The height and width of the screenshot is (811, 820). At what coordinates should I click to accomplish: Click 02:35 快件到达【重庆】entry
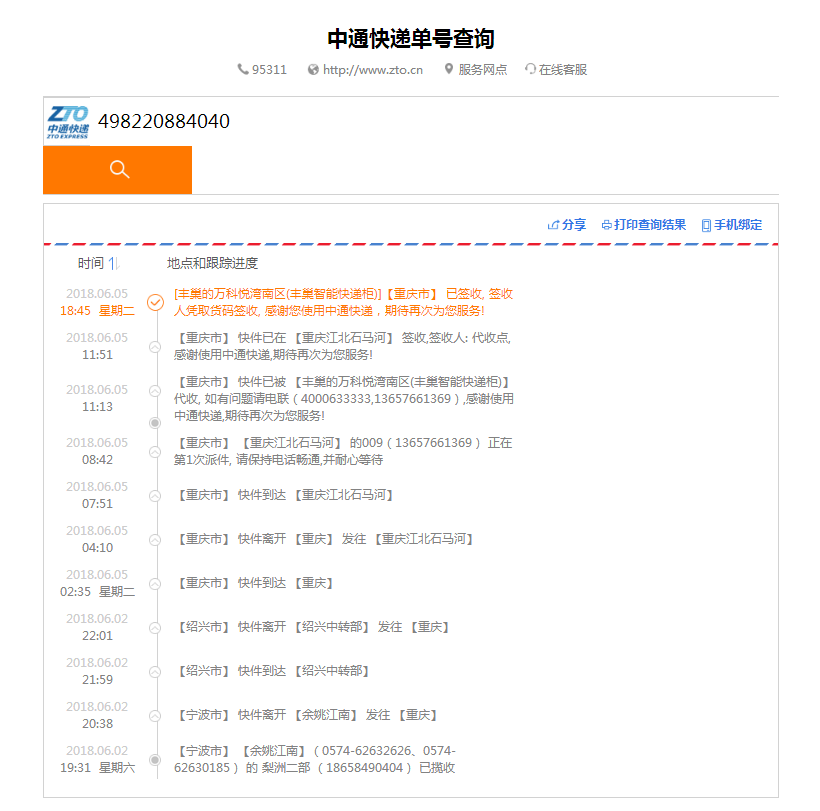pyautogui.click(x=255, y=583)
